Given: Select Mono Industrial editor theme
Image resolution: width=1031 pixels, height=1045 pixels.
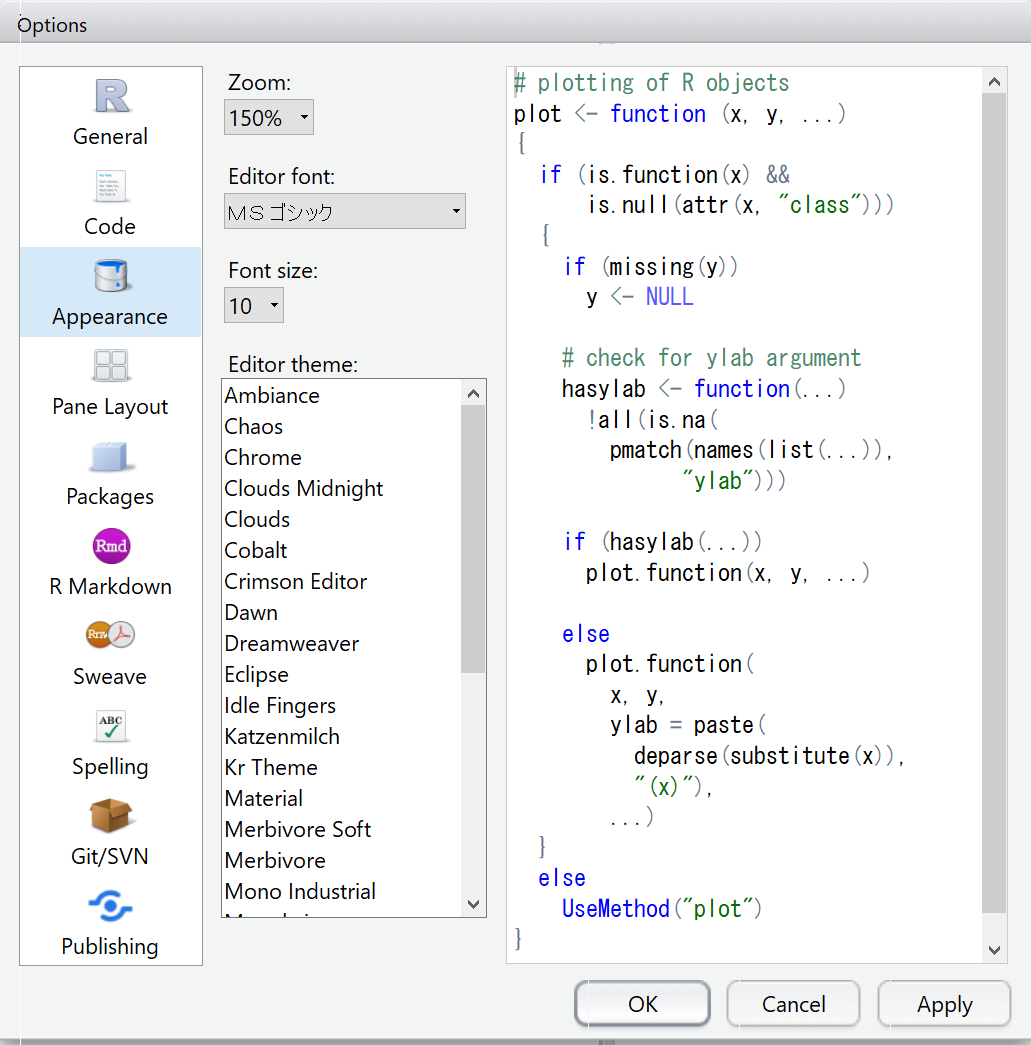Looking at the screenshot, I should pos(341,891).
